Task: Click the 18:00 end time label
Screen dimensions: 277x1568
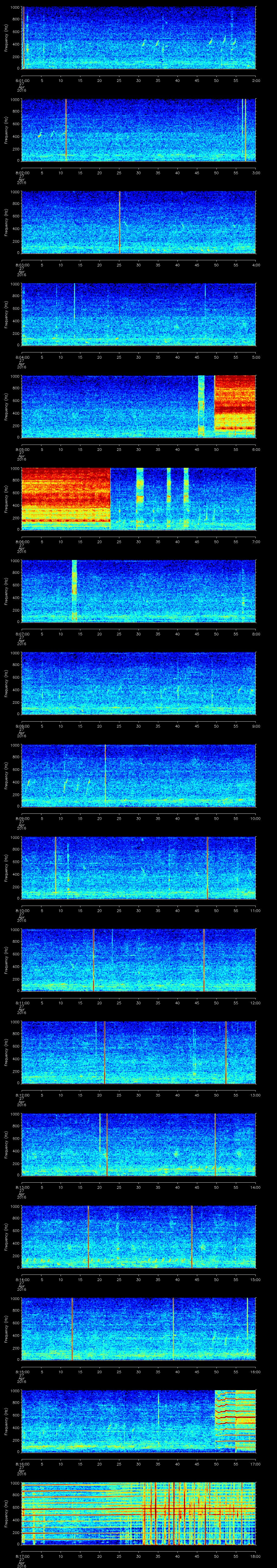Action: pos(255,1556)
